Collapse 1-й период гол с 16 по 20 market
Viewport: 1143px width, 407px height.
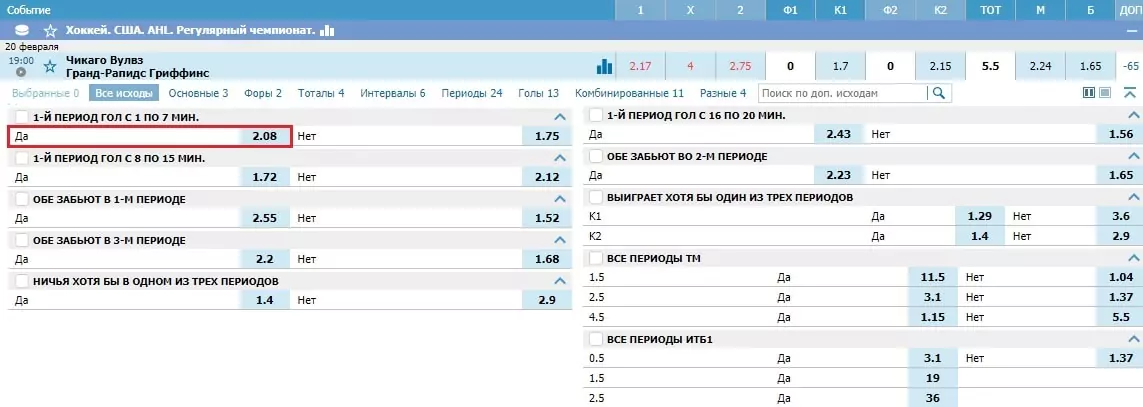[x=1133, y=115]
